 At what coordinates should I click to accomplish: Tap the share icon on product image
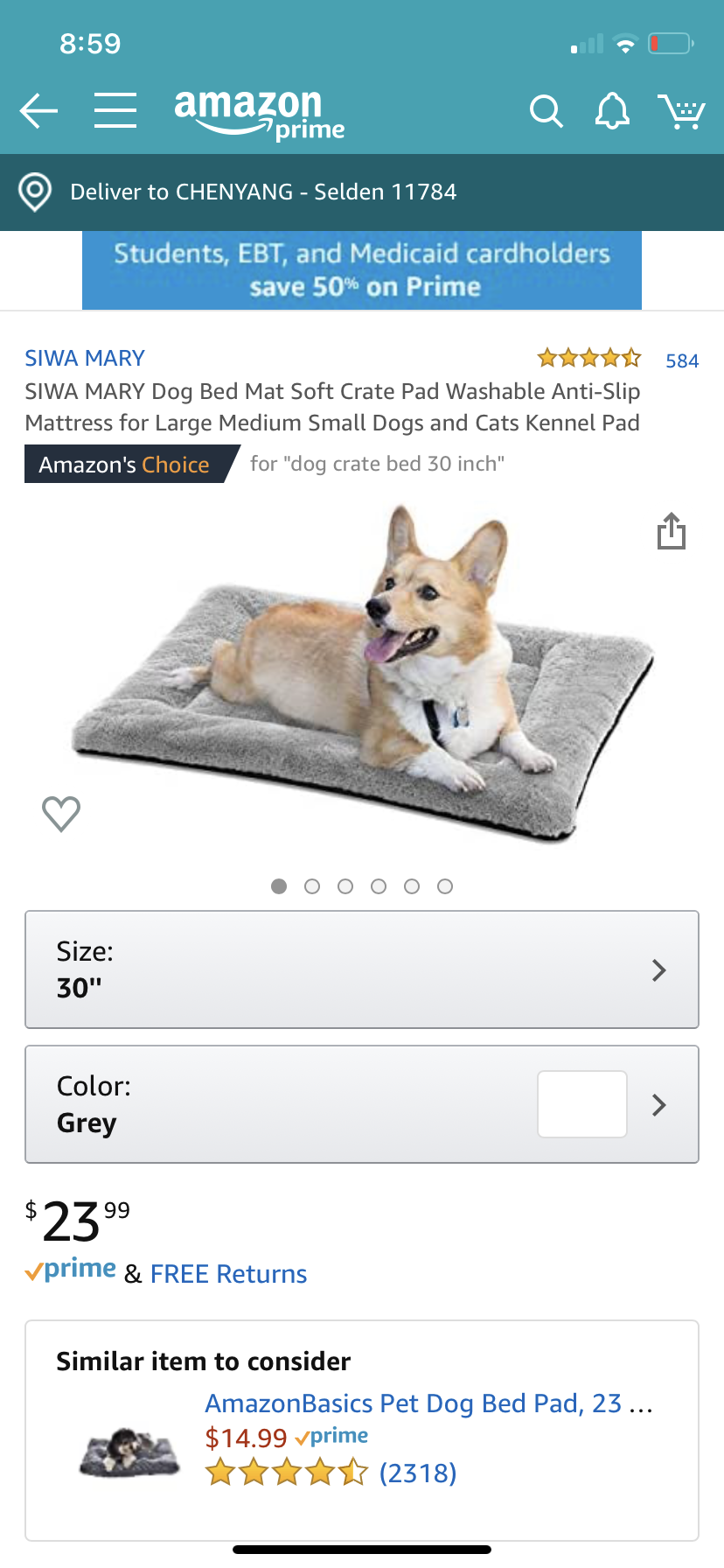coord(671,531)
